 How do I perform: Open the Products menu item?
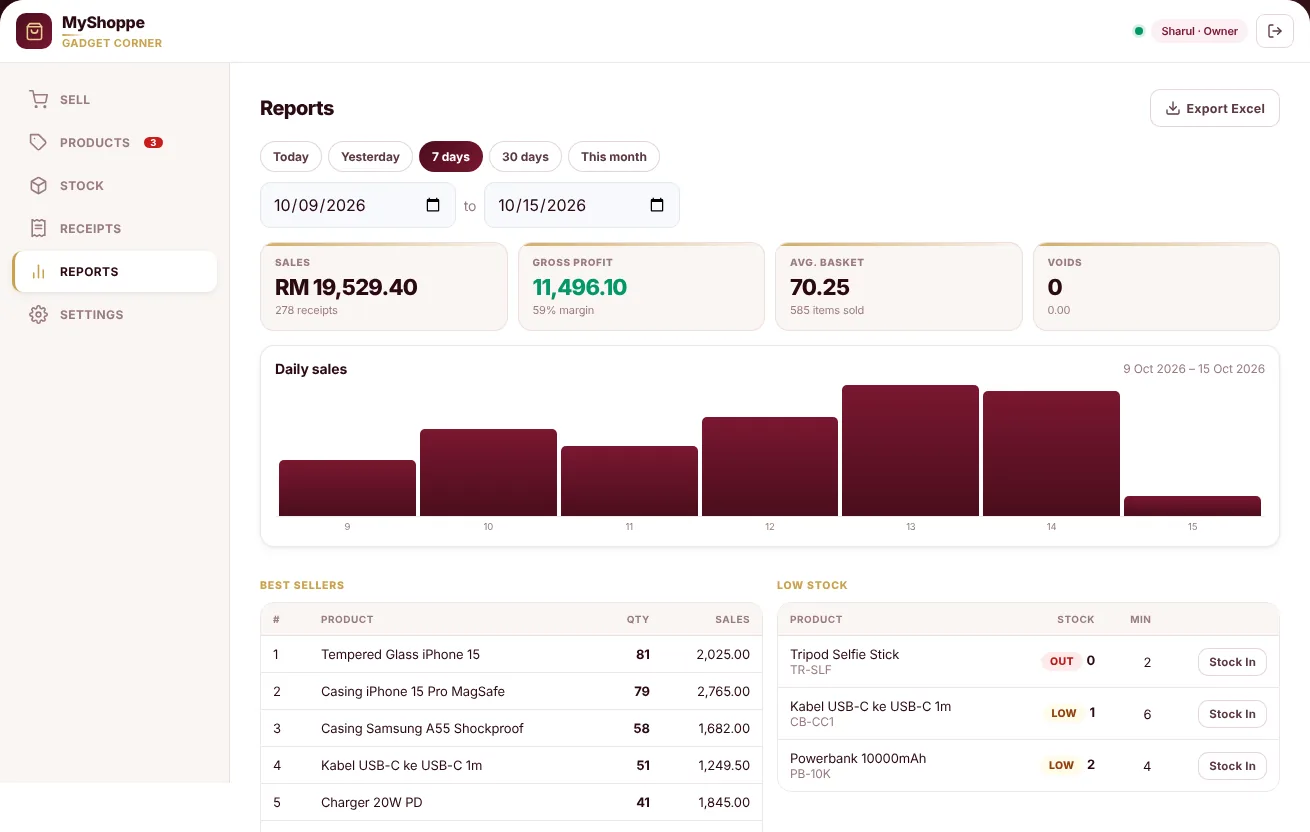(x=115, y=143)
